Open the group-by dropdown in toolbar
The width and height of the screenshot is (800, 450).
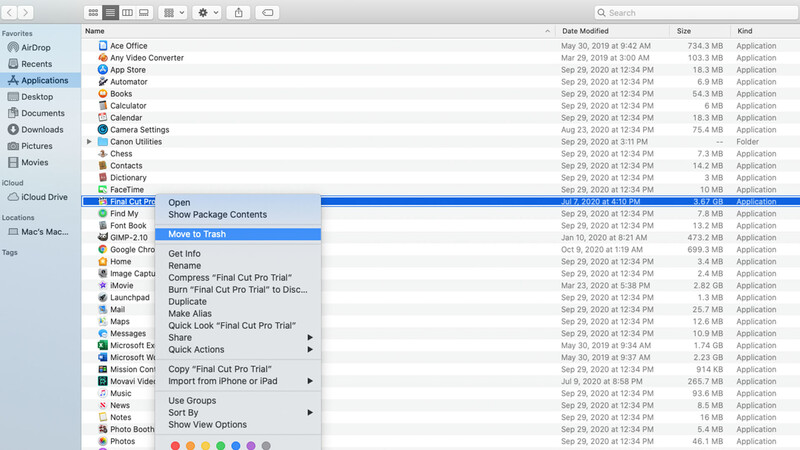click(x=173, y=12)
